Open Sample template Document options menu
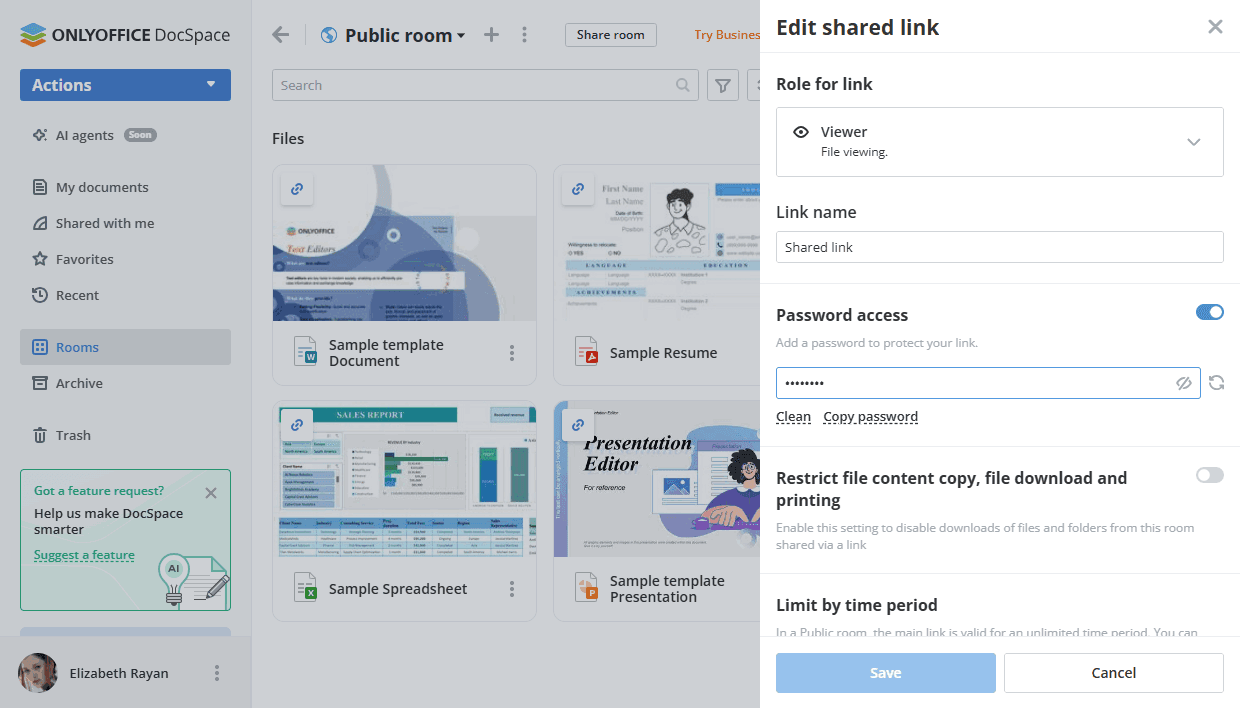The width and height of the screenshot is (1240, 708). coord(512,353)
